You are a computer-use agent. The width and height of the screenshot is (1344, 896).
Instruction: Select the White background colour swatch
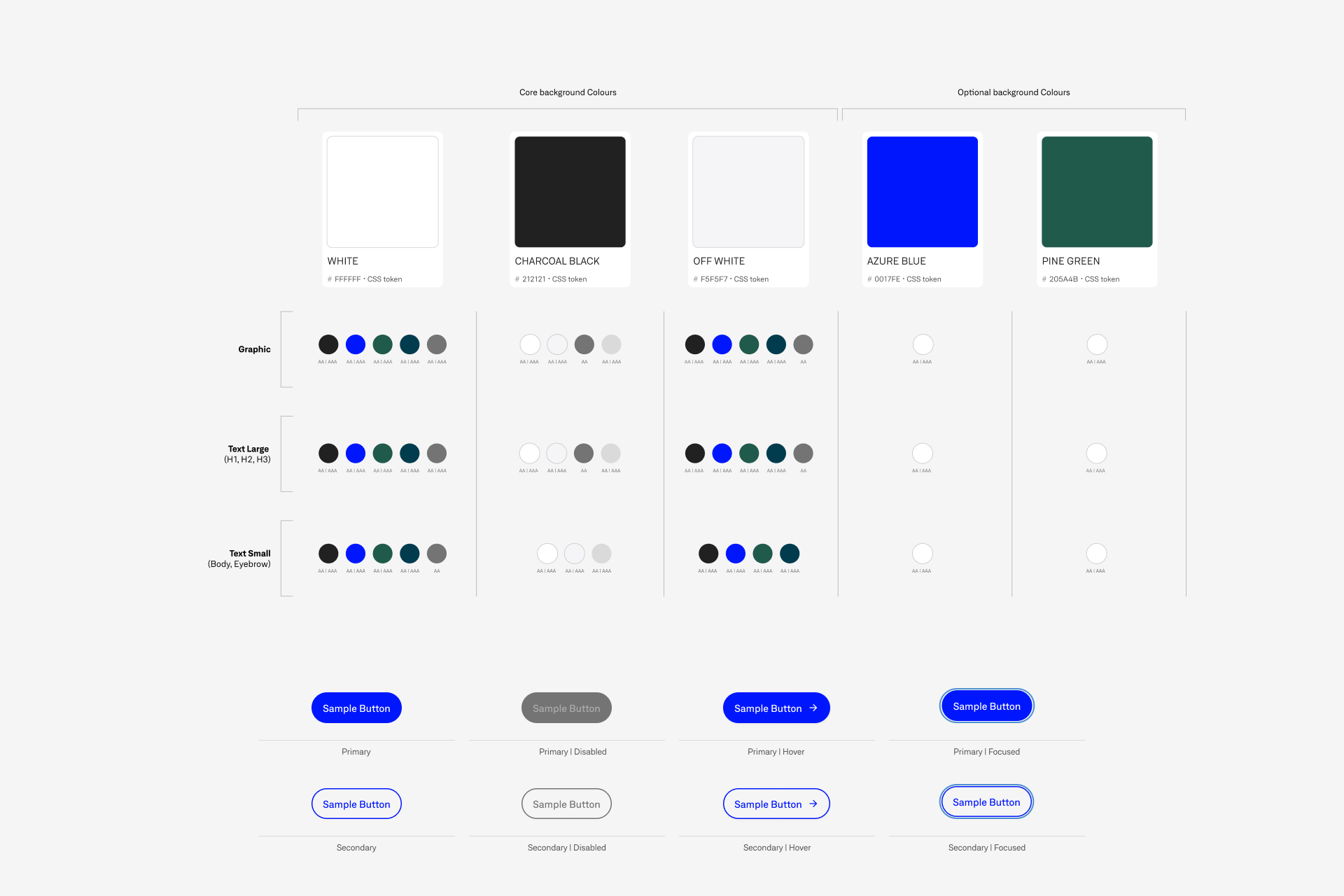[x=383, y=192]
